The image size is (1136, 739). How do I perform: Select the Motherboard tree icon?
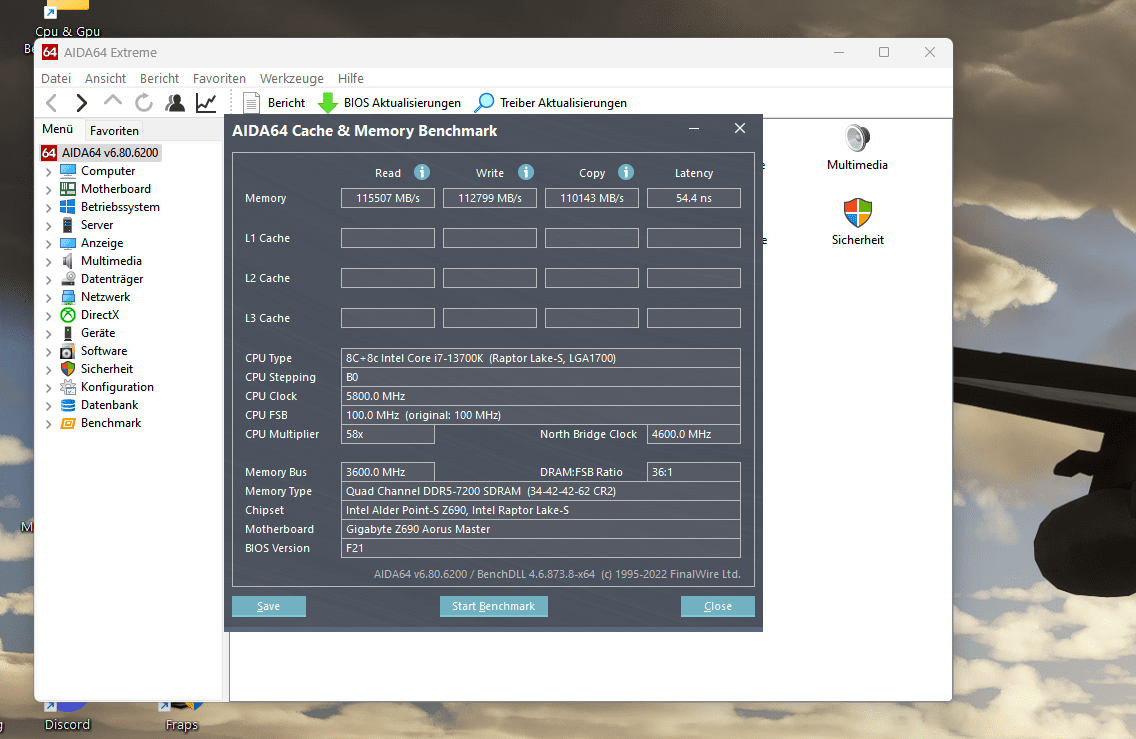(68, 189)
